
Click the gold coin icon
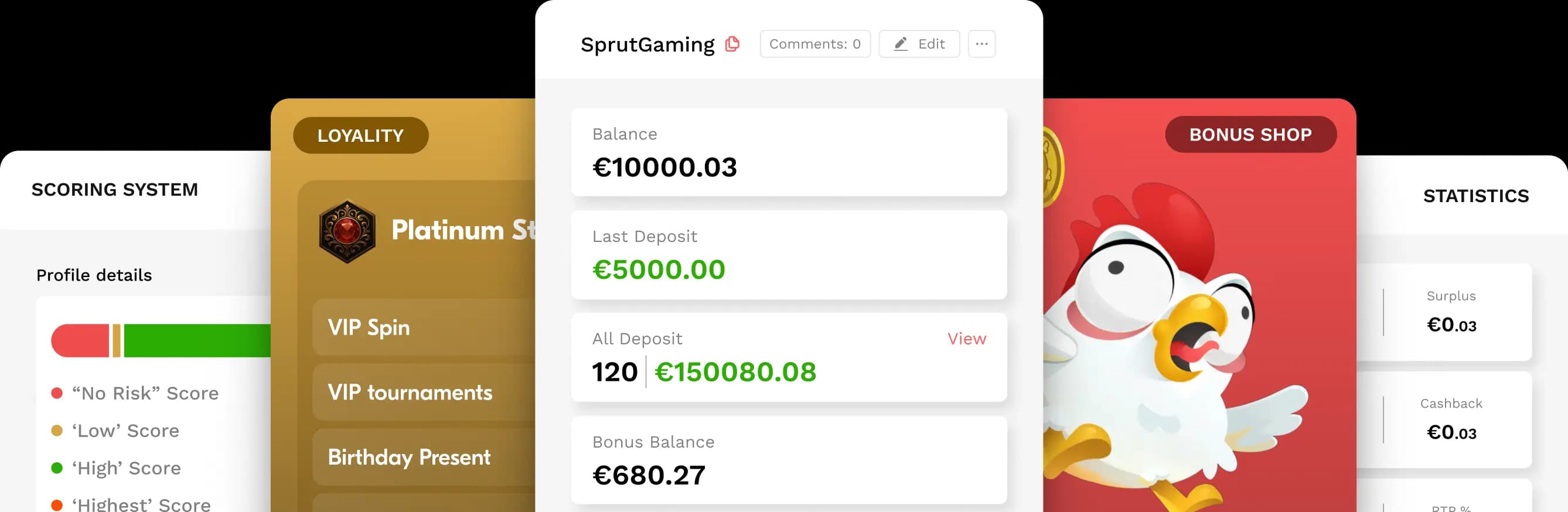pos(1052,168)
